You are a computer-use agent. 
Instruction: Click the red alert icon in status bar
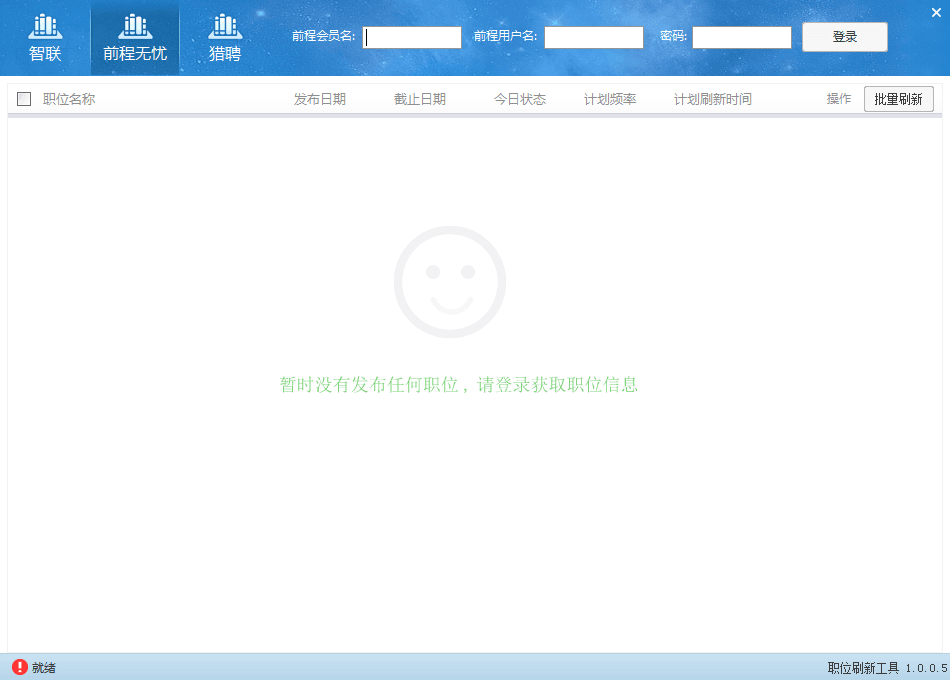(x=19, y=667)
